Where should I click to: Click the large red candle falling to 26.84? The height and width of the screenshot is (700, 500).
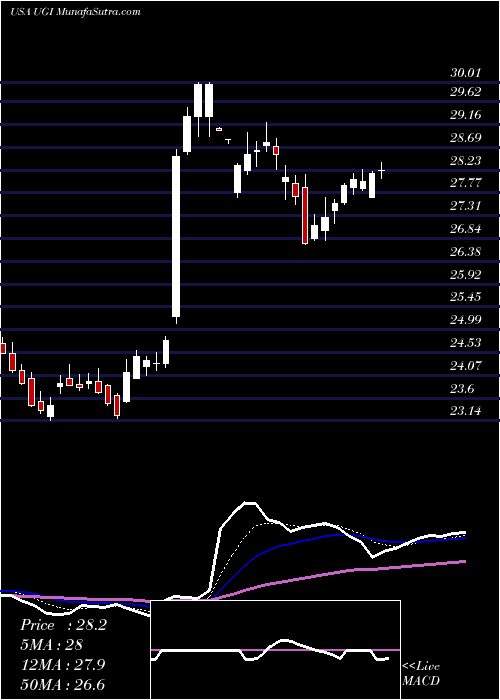(x=305, y=215)
